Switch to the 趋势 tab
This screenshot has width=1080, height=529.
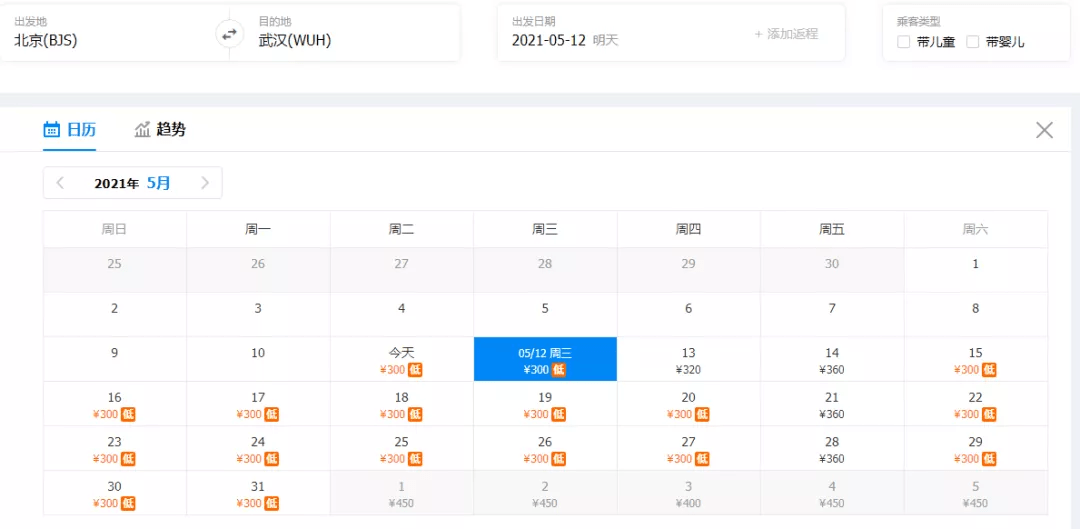(x=160, y=129)
